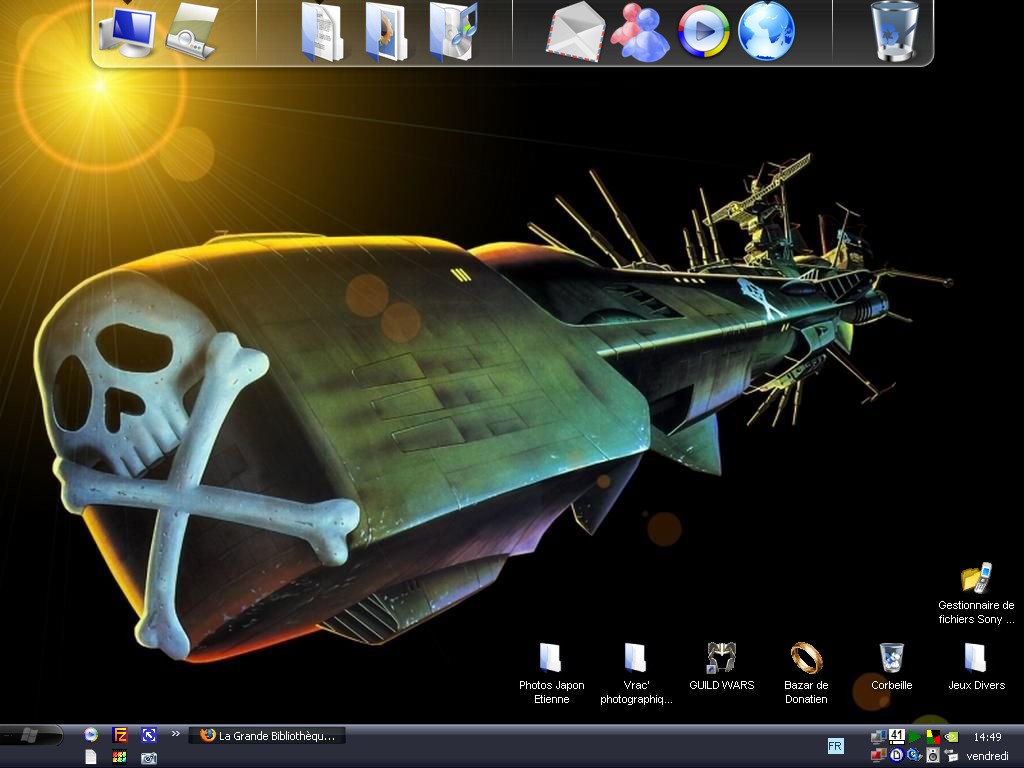
Task: Open the FR language bar indicator
Action: (x=835, y=746)
